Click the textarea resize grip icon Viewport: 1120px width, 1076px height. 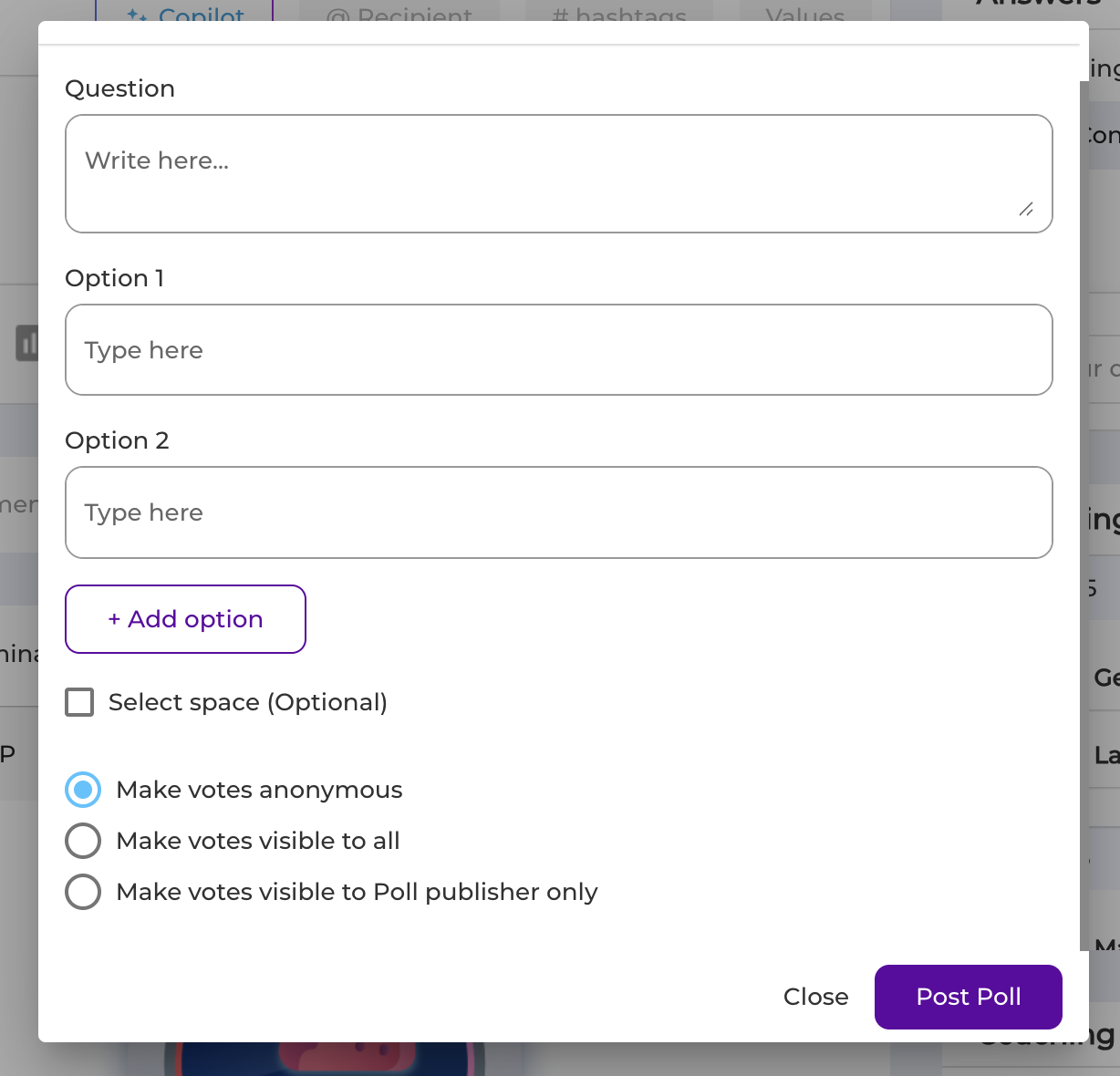coord(1026,209)
